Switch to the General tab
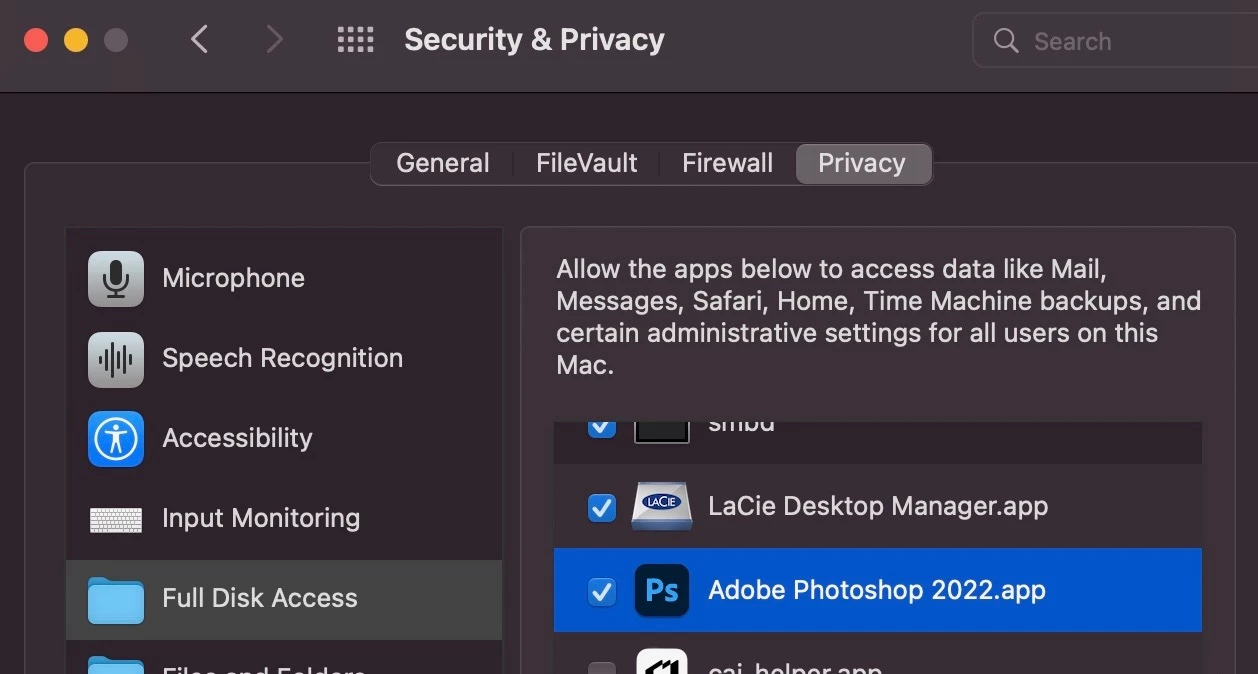1258x674 pixels. pos(443,164)
